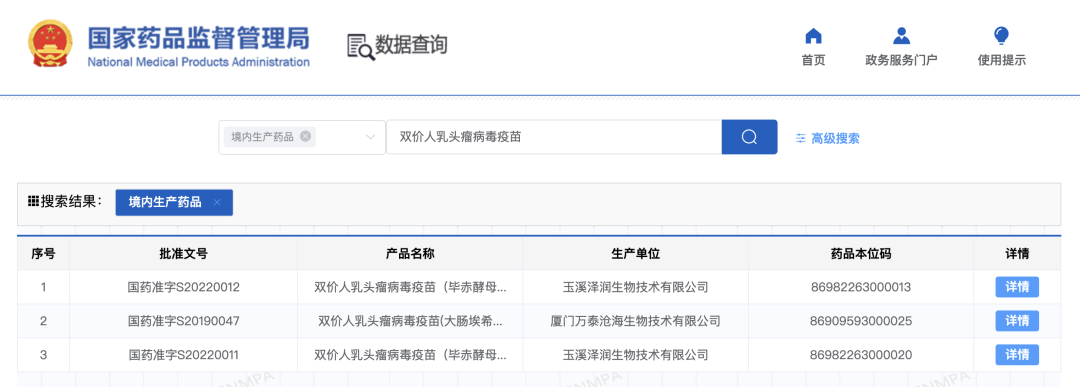Click the 药品本位码 column header

[861, 253]
